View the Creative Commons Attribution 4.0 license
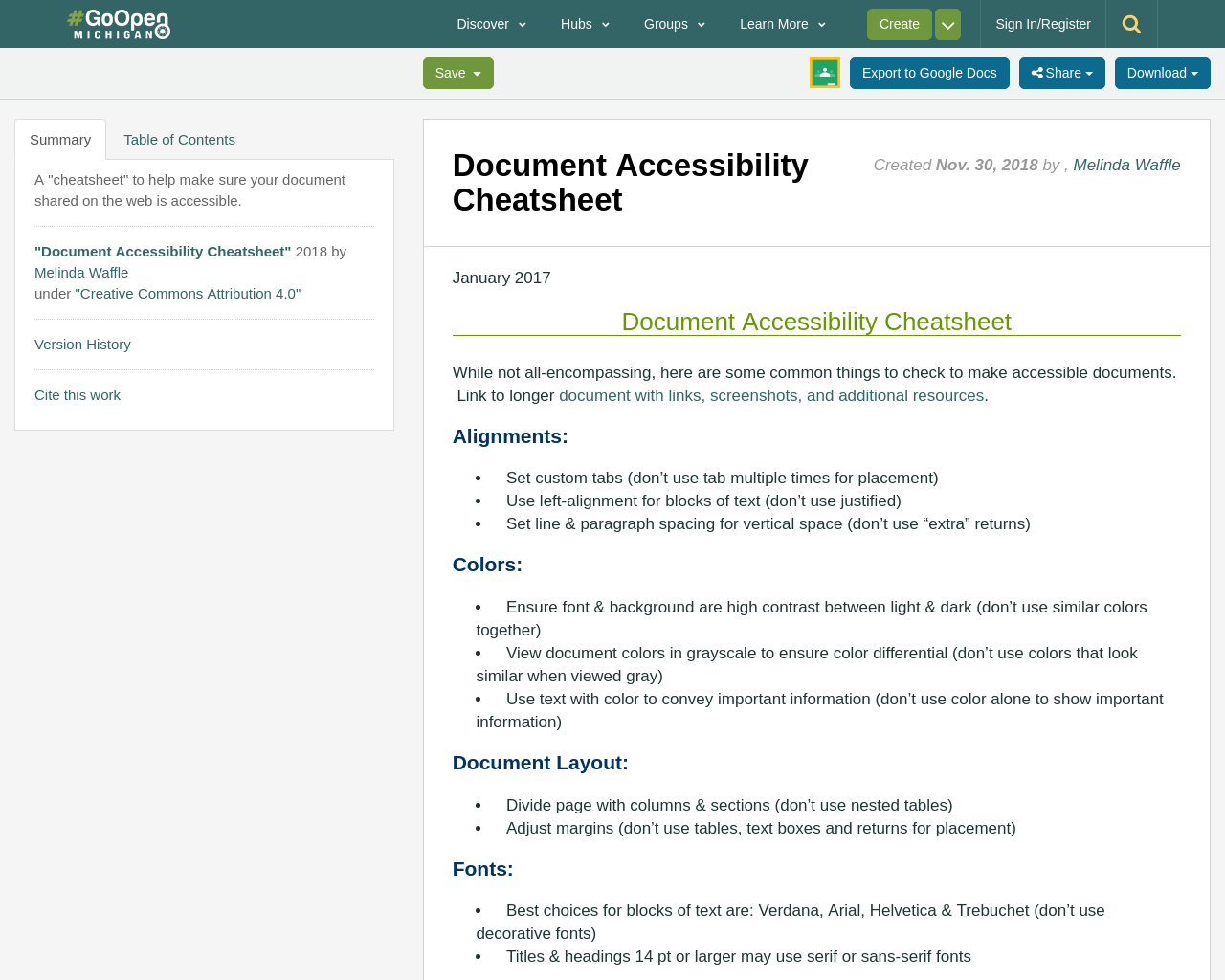Image resolution: width=1225 pixels, height=980 pixels. (x=188, y=292)
